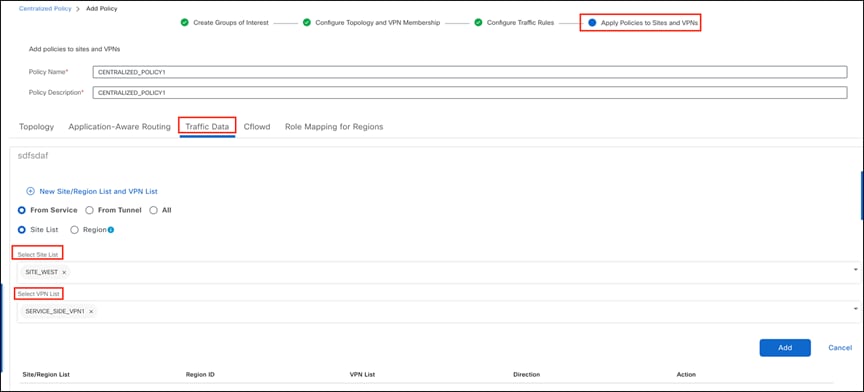Switch to Application-Aware Routing tab

coord(120,127)
